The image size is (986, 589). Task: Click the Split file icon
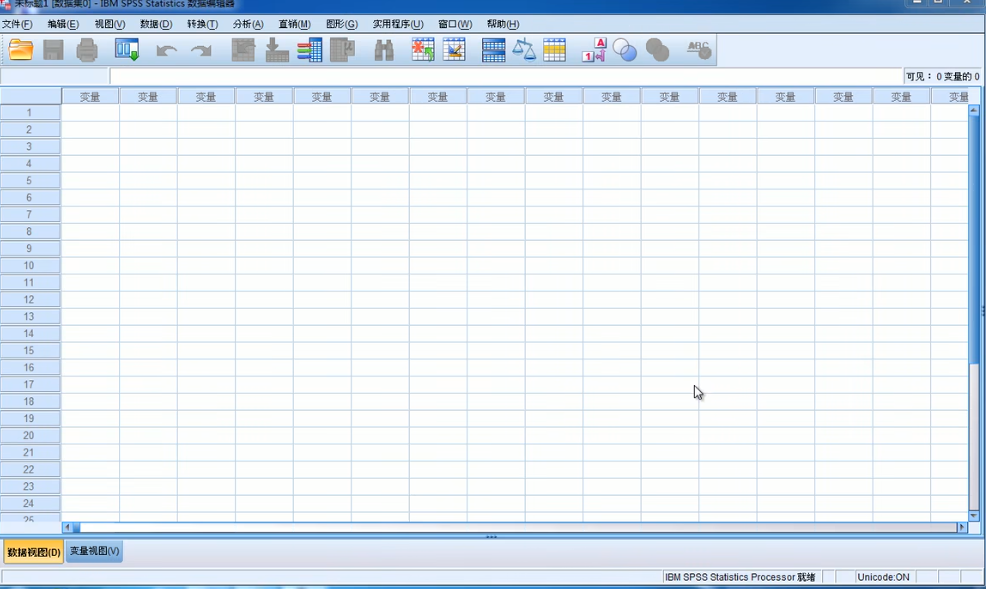click(x=494, y=50)
